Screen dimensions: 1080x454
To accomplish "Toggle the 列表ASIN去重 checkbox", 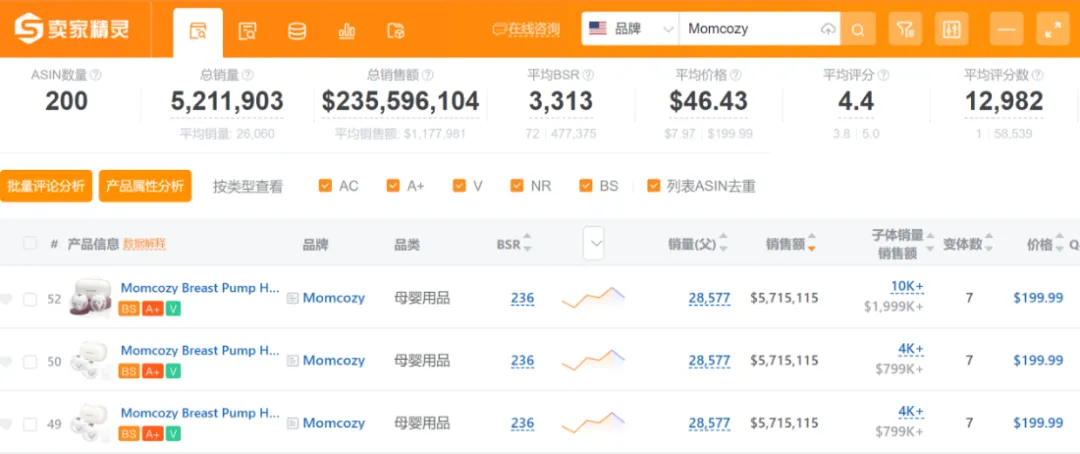I will click(654, 186).
